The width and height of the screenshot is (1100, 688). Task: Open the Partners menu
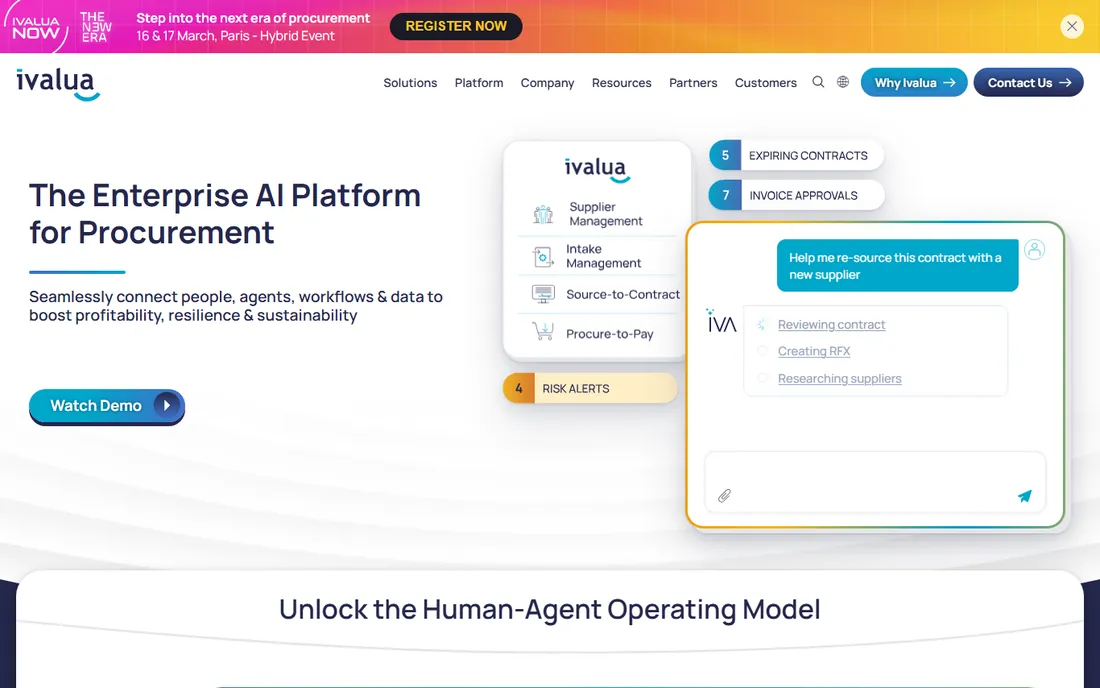coord(693,83)
